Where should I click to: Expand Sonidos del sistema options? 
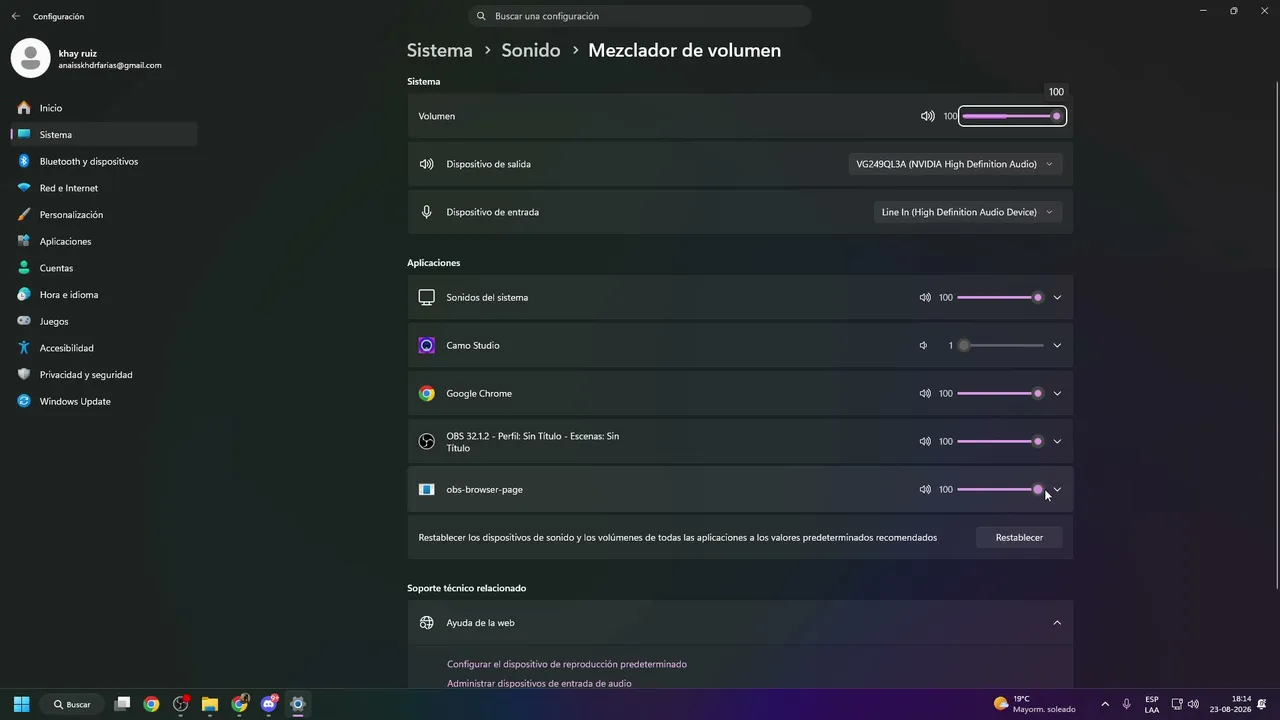pyautogui.click(x=1057, y=297)
